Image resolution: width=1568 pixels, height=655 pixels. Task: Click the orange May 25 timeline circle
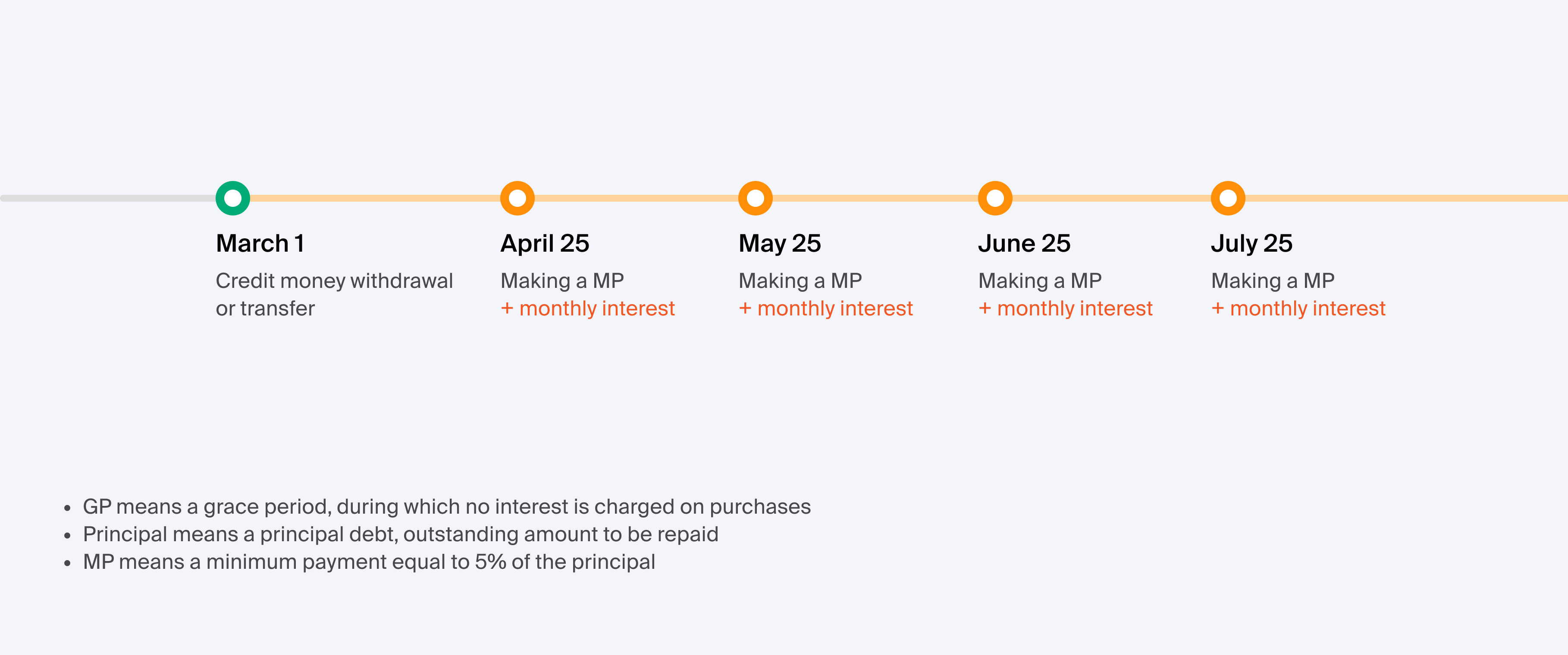pos(756,198)
